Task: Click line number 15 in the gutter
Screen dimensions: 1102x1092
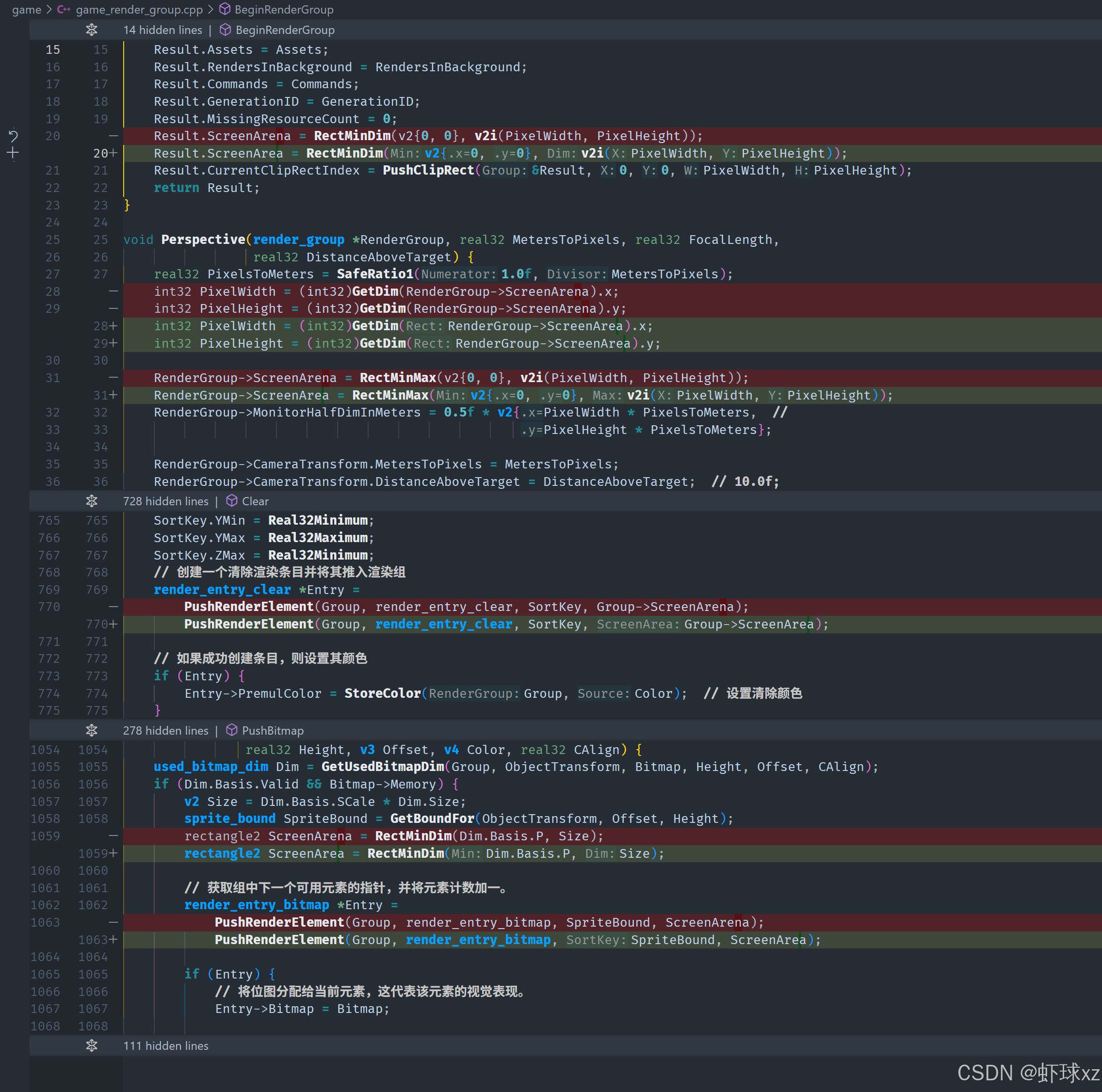Action: [x=52, y=49]
